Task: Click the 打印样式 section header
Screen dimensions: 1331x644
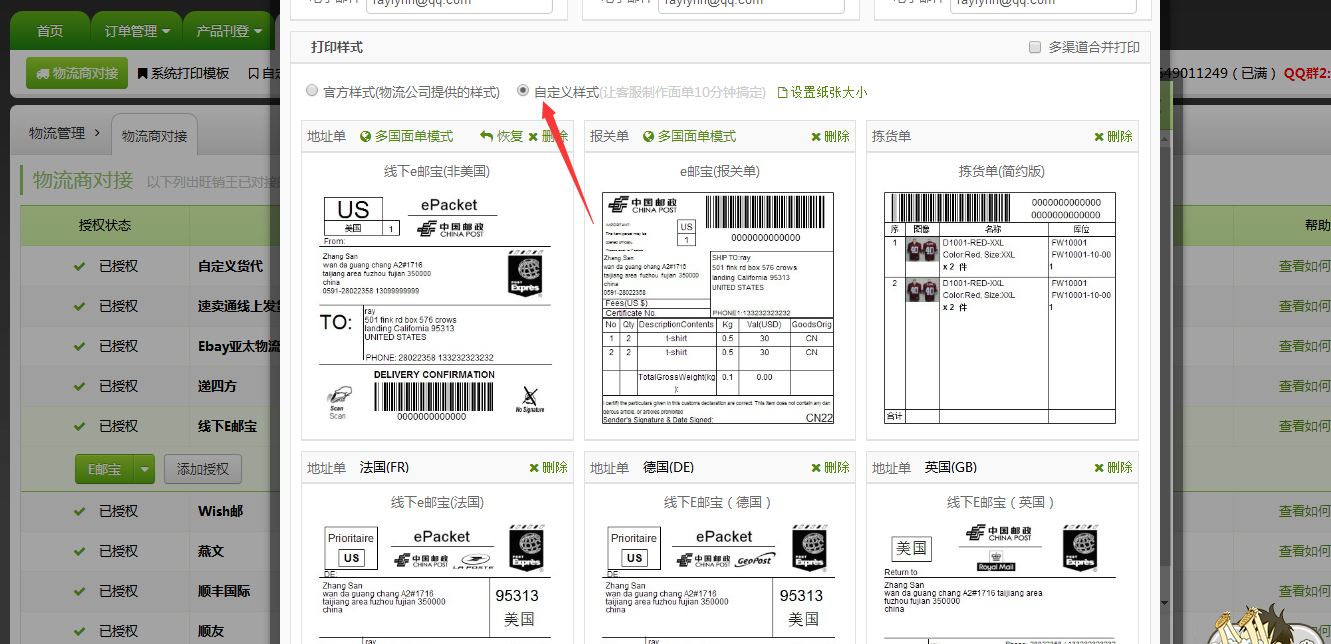Action: point(337,47)
